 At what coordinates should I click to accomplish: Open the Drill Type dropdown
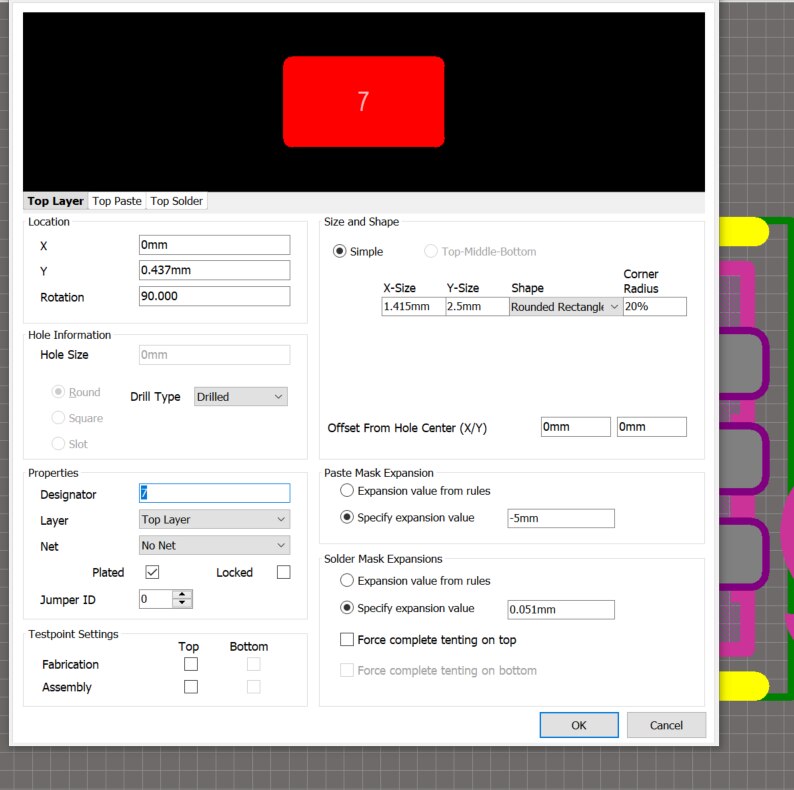pyautogui.click(x=241, y=397)
